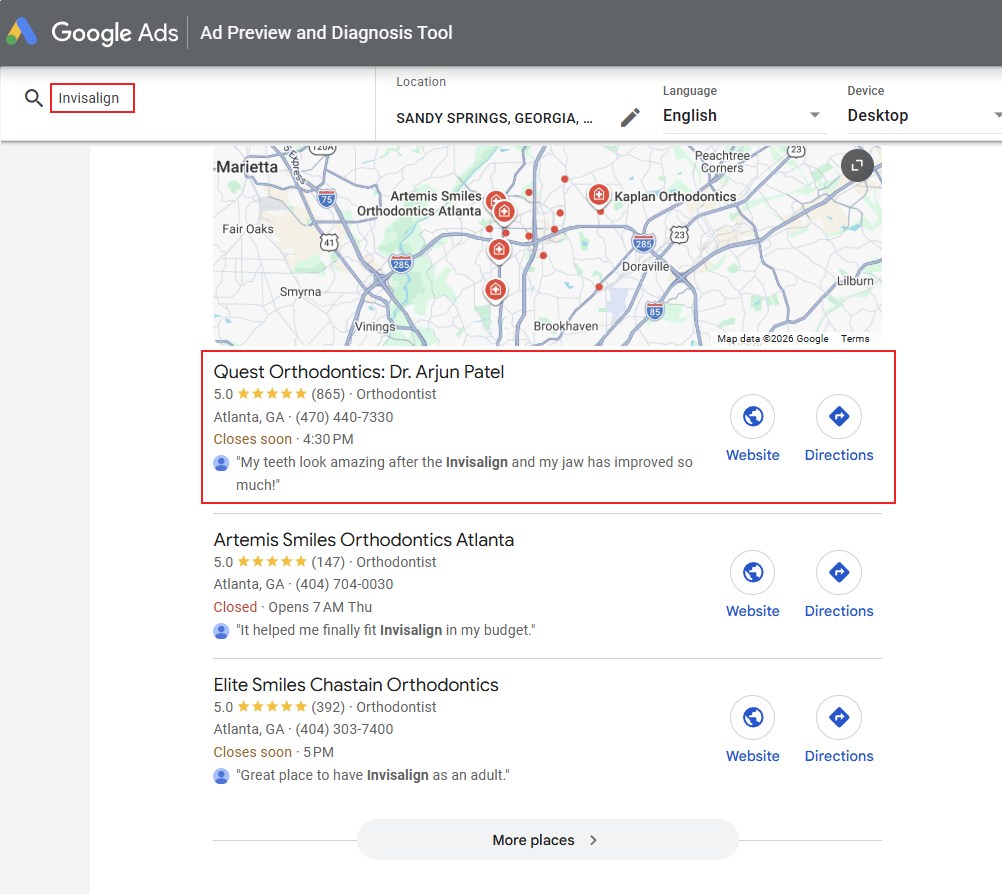This screenshot has width=1002, height=894.
Task: Edit location with the pencil icon
Action: tap(630, 118)
